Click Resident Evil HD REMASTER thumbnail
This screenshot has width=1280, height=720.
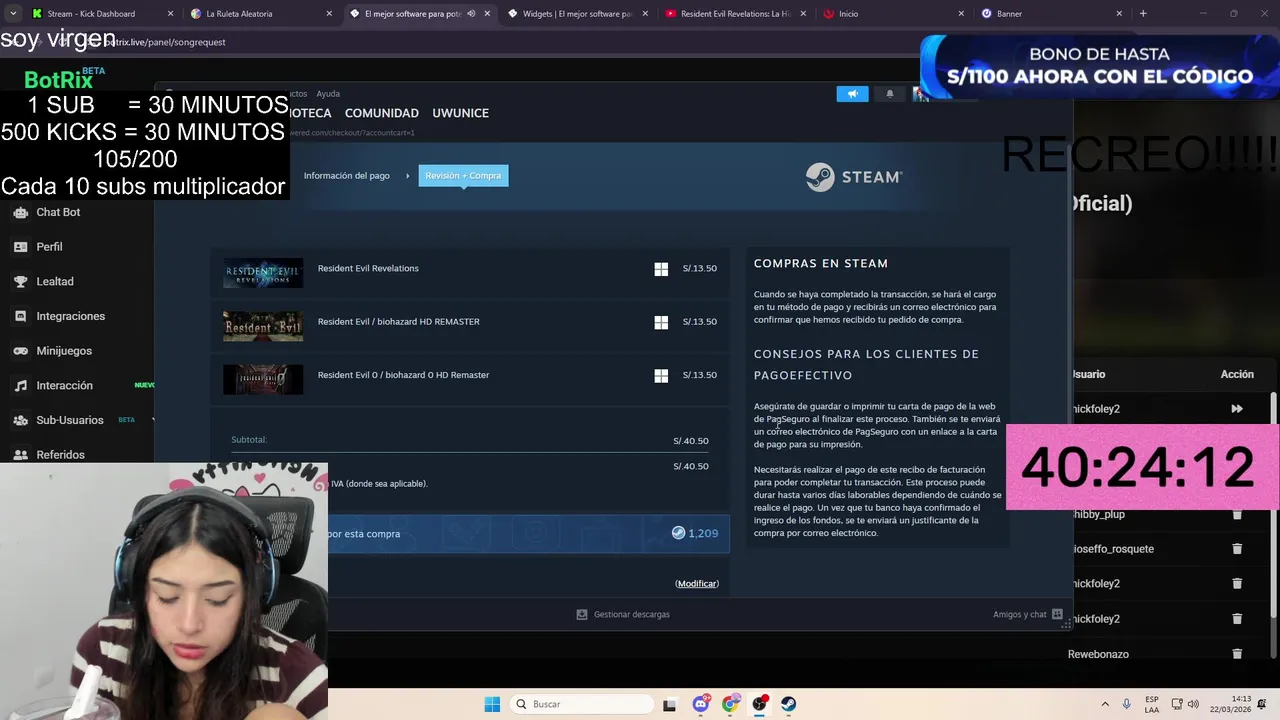pos(263,326)
